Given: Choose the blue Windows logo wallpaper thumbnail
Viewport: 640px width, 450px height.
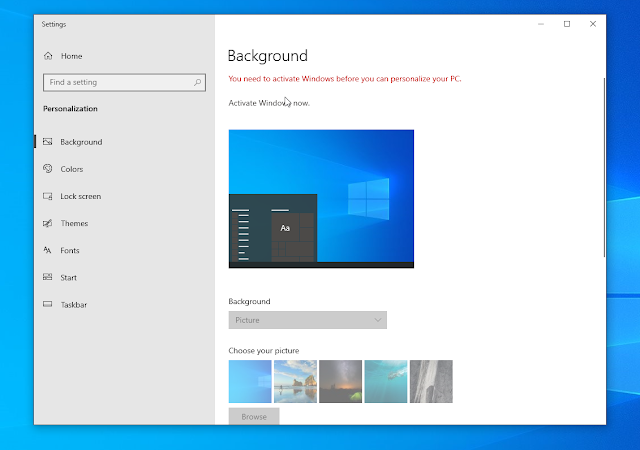Looking at the screenshot, I should [x=250, y=381].
